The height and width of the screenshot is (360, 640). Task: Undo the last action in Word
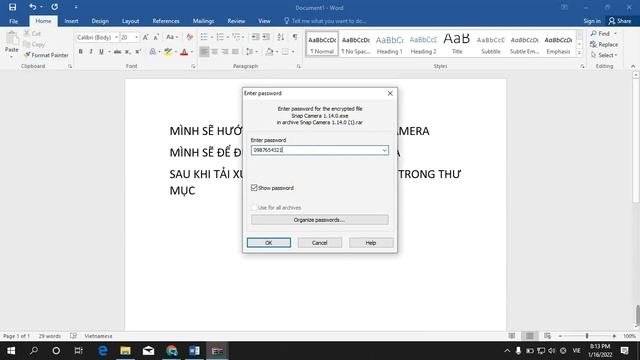(x=33, y=7)
